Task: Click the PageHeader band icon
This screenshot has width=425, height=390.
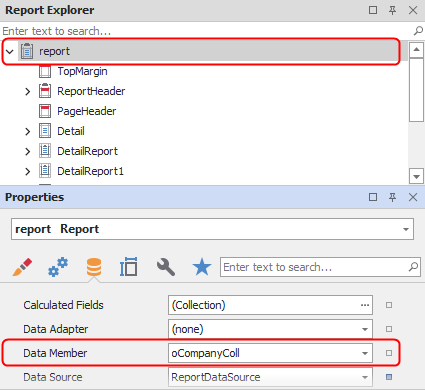Action: tap(45, 111)
